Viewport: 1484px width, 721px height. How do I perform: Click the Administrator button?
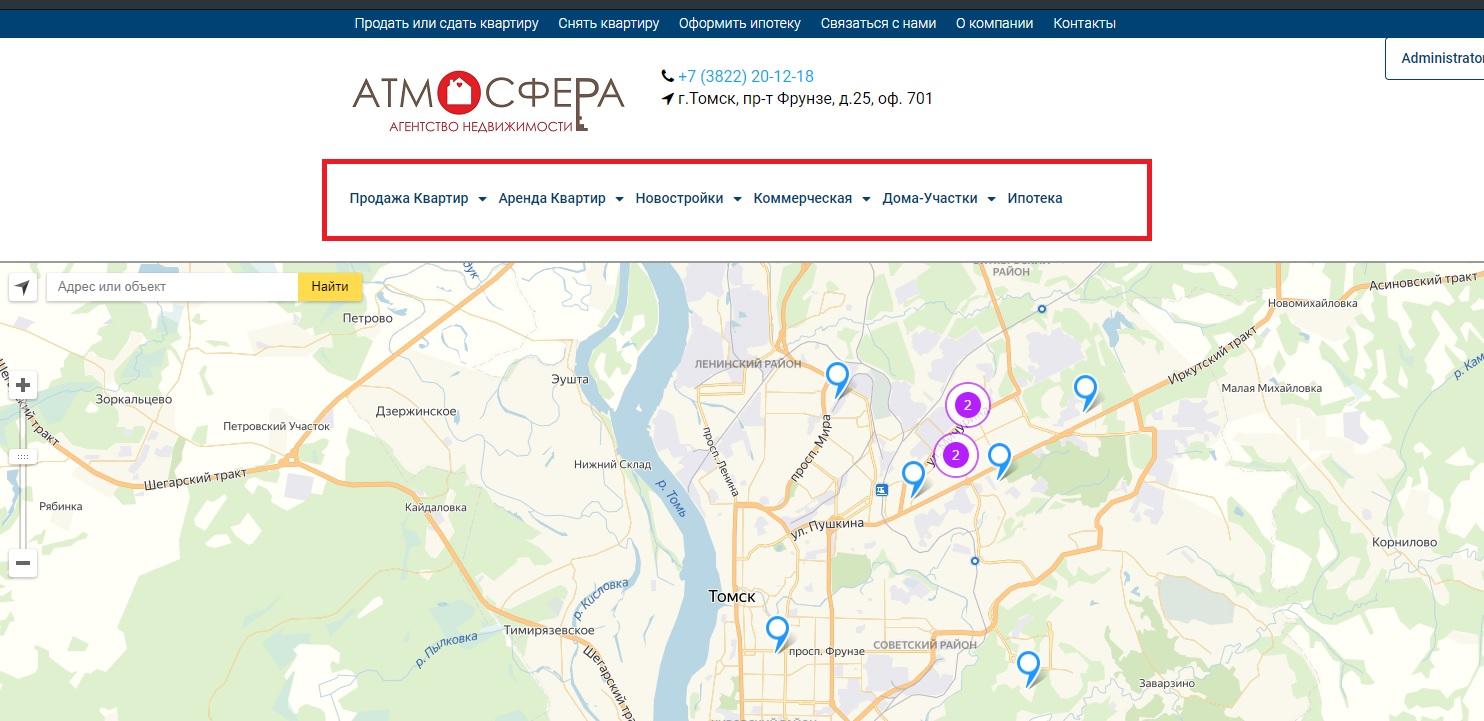1435,58
